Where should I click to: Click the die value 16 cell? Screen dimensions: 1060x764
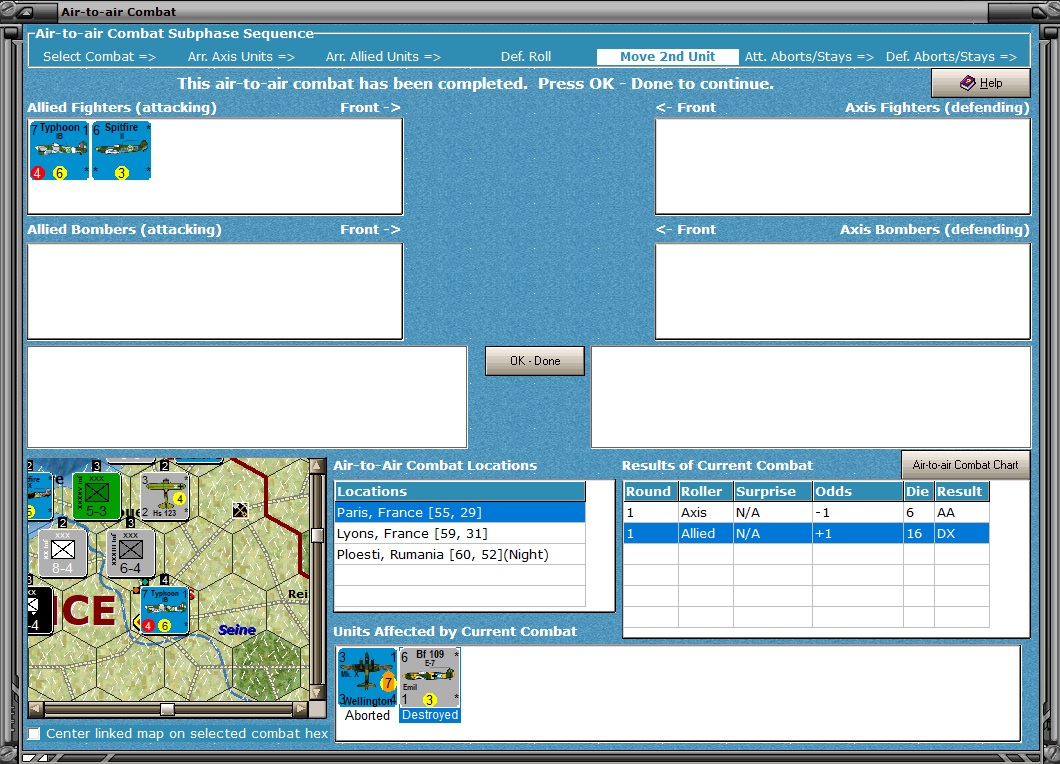919,533
